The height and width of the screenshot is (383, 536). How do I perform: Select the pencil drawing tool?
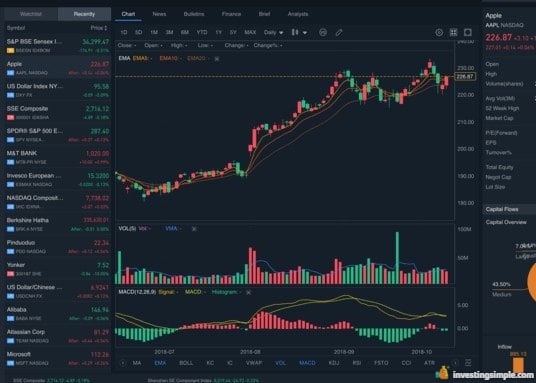[x=339, y=32]
